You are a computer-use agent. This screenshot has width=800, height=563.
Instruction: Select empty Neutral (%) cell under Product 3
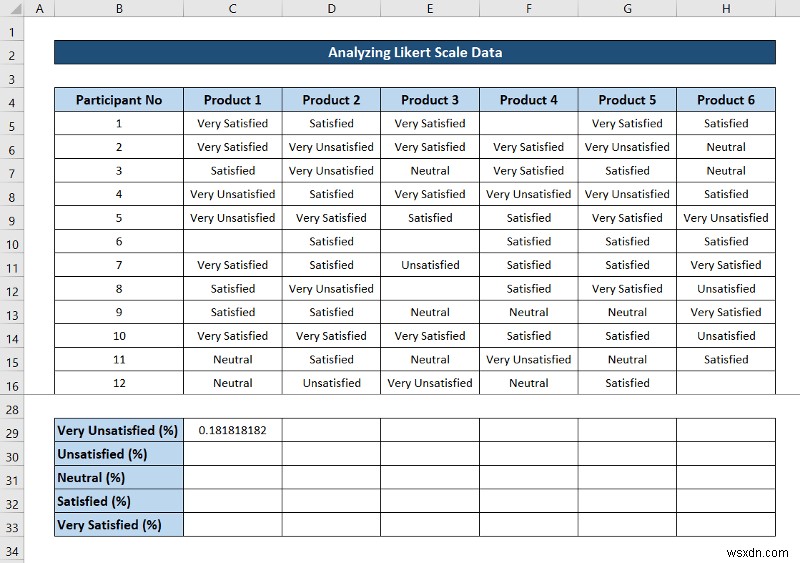click(x=430, y=478)
